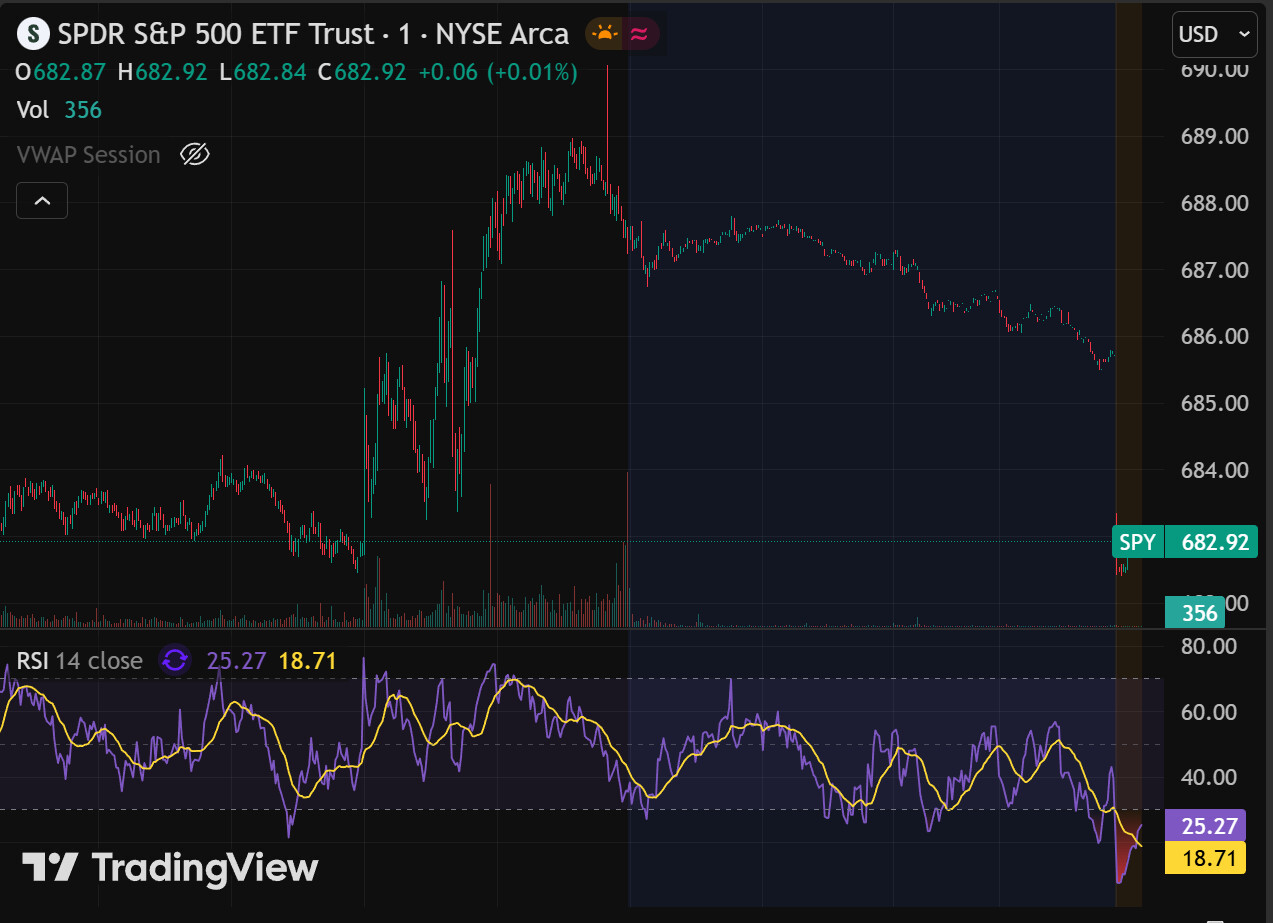This screenshot has width=1273, height=923.
Task: Toggle VWAP Session visibility eye icon
Action: [194, 155]
